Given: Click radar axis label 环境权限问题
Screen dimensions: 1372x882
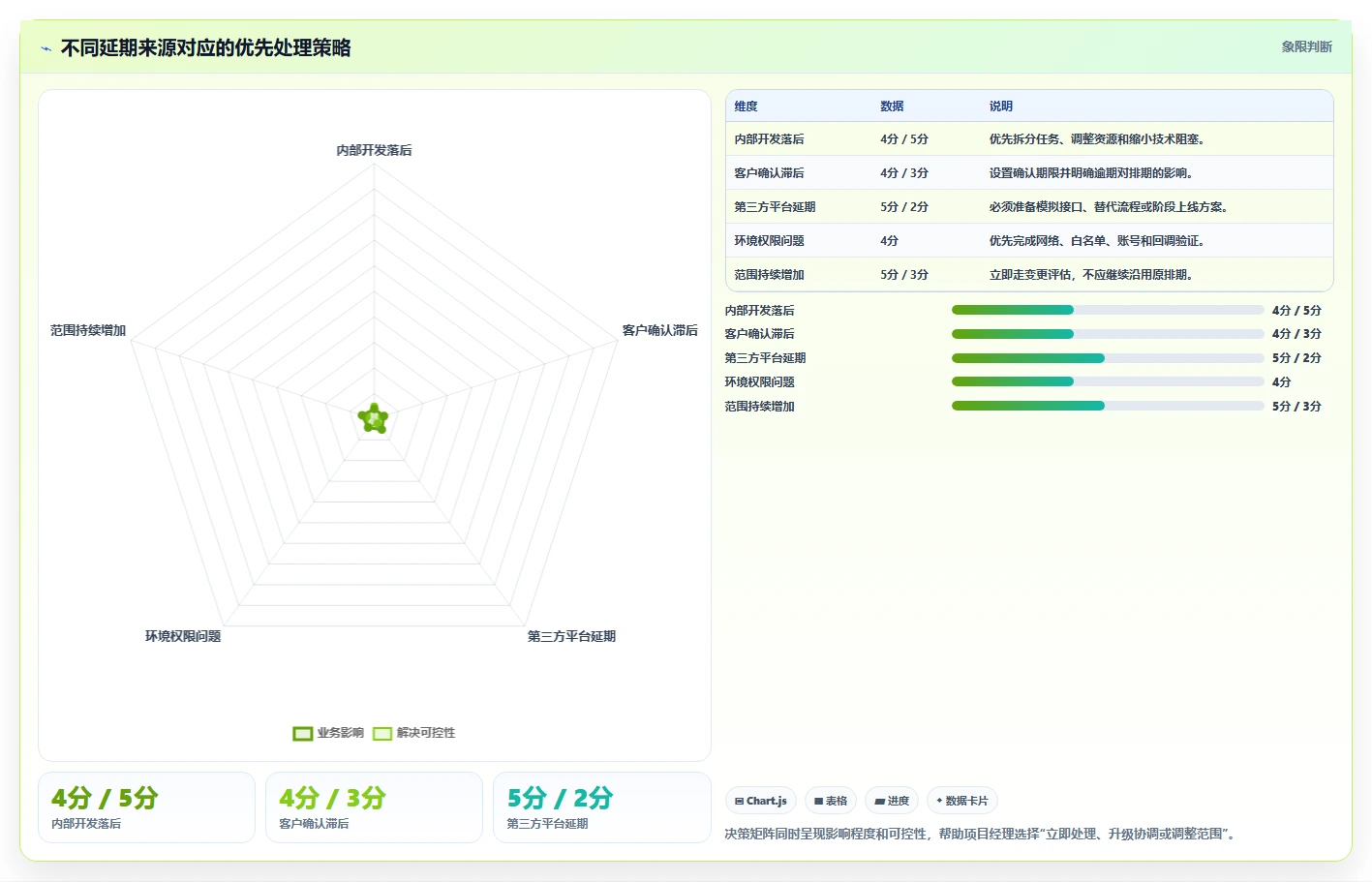Looking at the screenshot, I should pos(183,636).
